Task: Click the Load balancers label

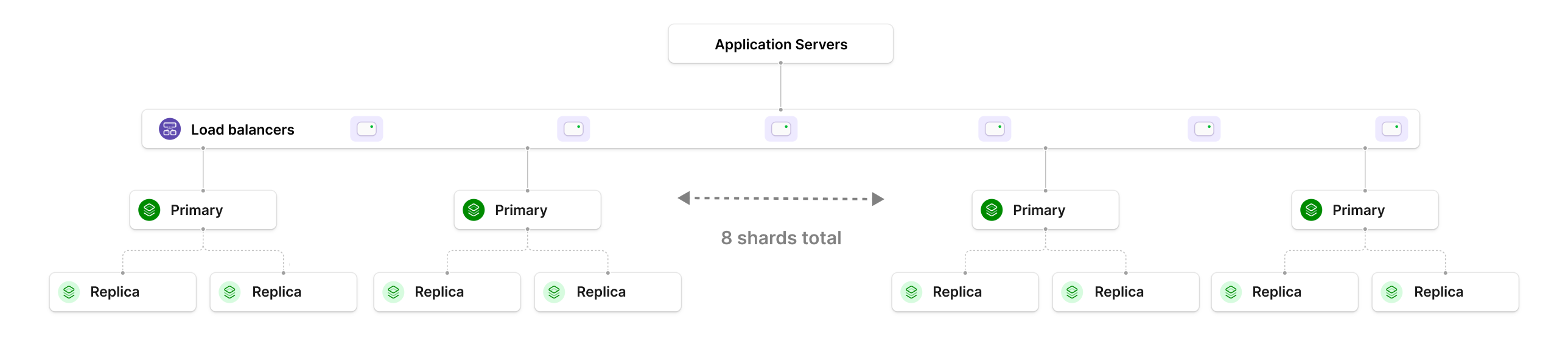Action: pyautogui.click(x=242, y=130)
